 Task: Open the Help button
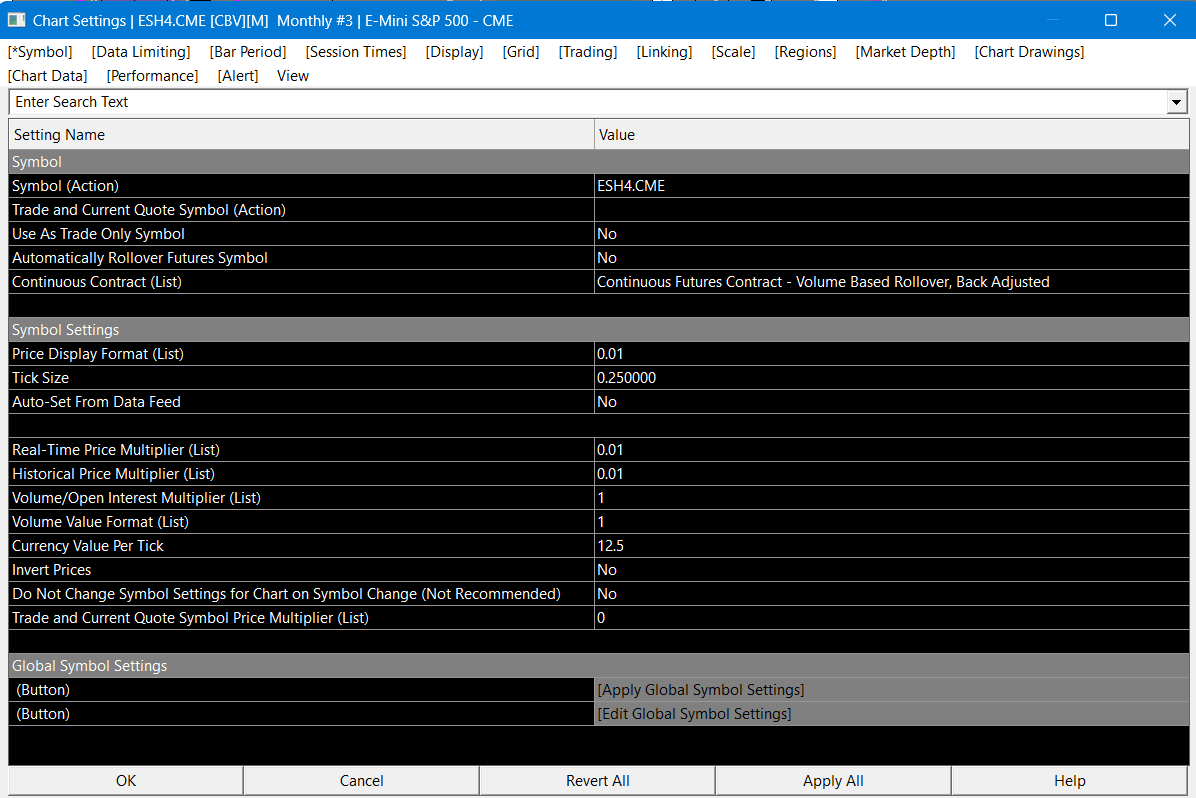coord(1069,780)
